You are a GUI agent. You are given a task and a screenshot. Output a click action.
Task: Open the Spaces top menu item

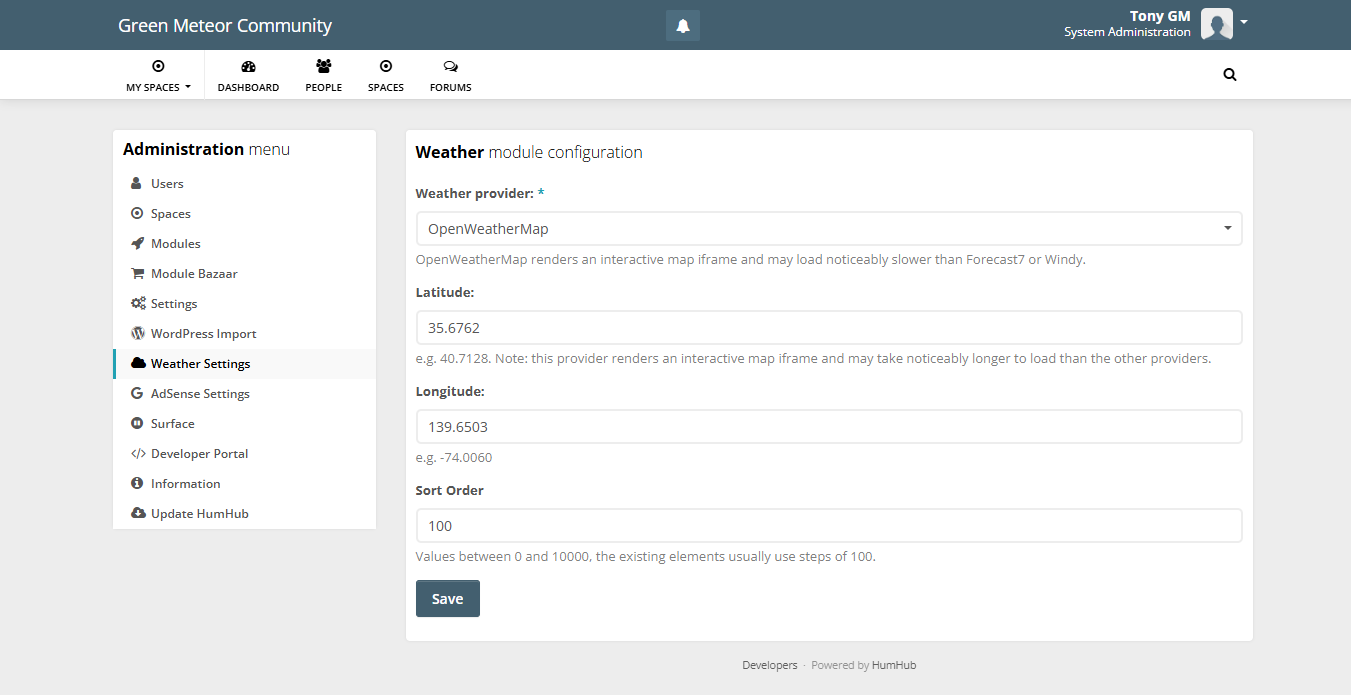click(386, 75)
